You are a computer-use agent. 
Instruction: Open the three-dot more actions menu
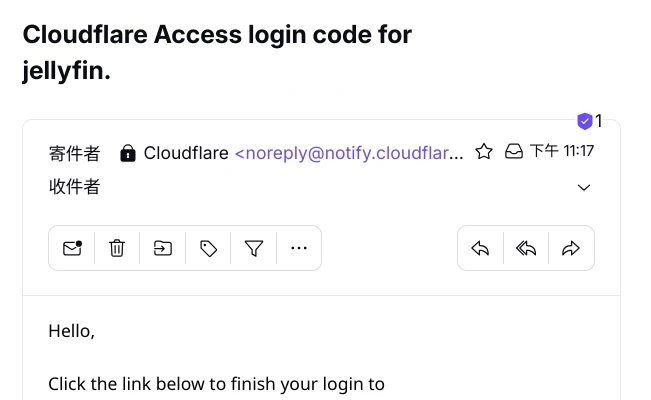coord(299,249)
